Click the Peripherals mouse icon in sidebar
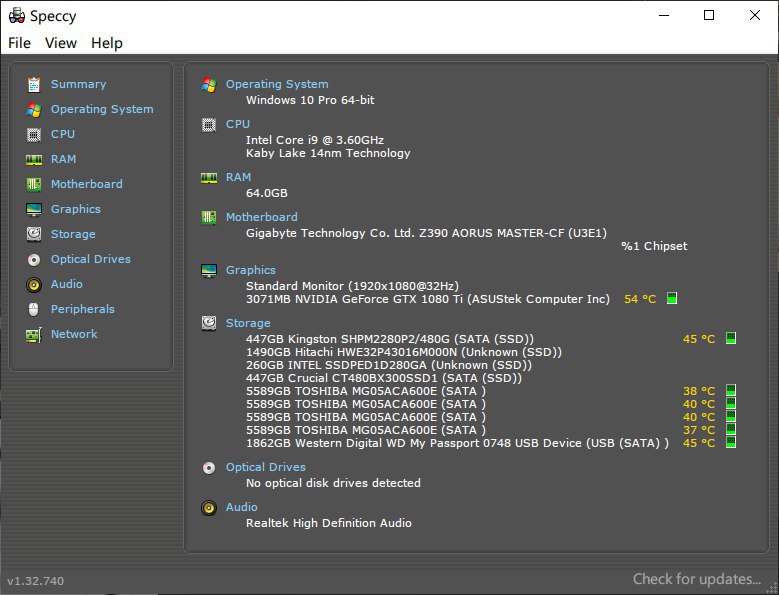The image size is (779, 595). (34, 309)
